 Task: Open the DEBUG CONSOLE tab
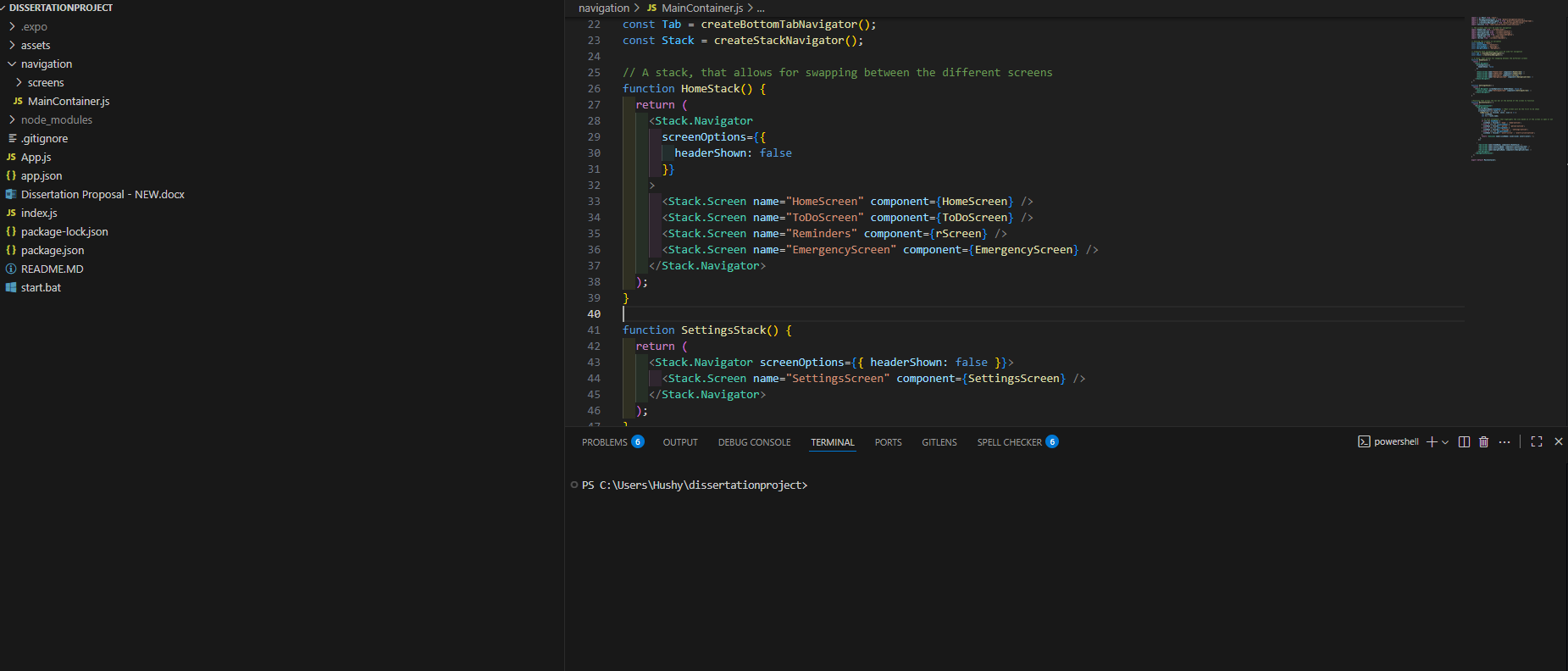coord(754,442)
